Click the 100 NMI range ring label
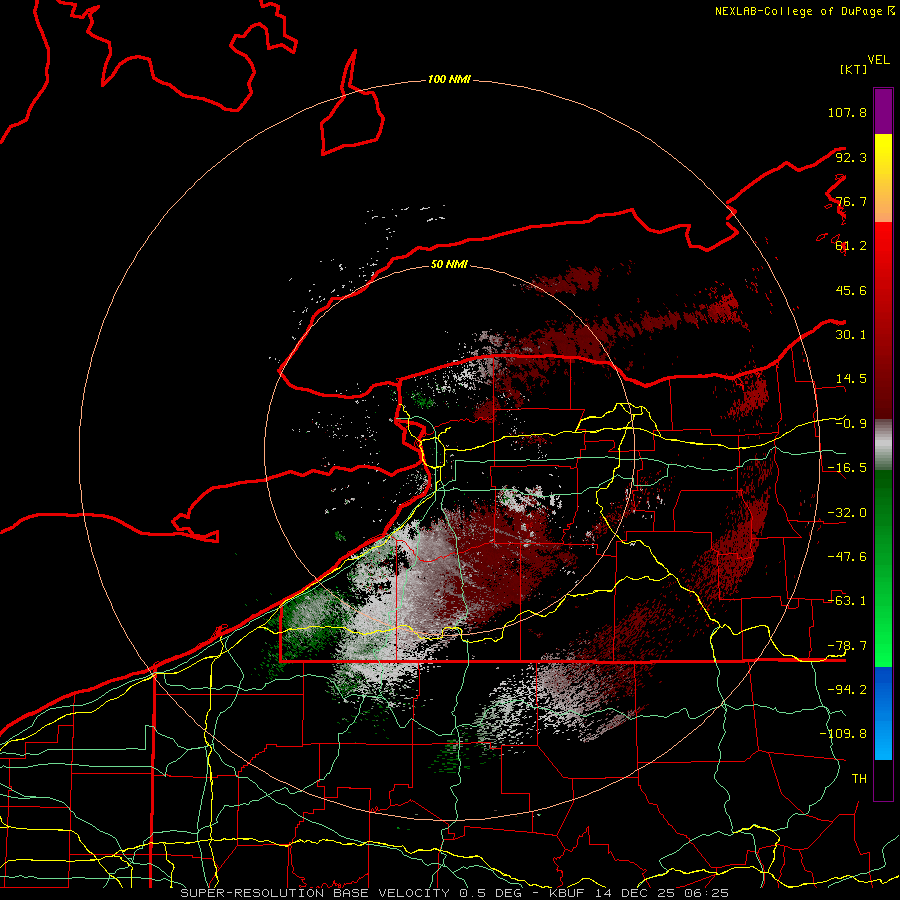The width and height of the screenshot is (900, 900). click(449, 79)
